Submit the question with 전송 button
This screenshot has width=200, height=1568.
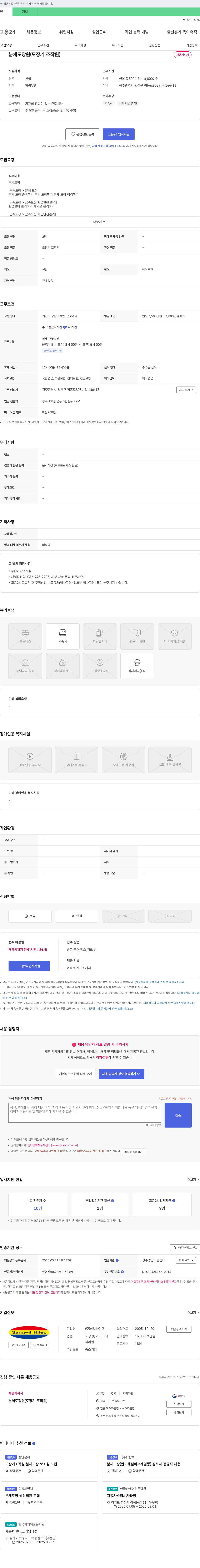pos(178,1115)
